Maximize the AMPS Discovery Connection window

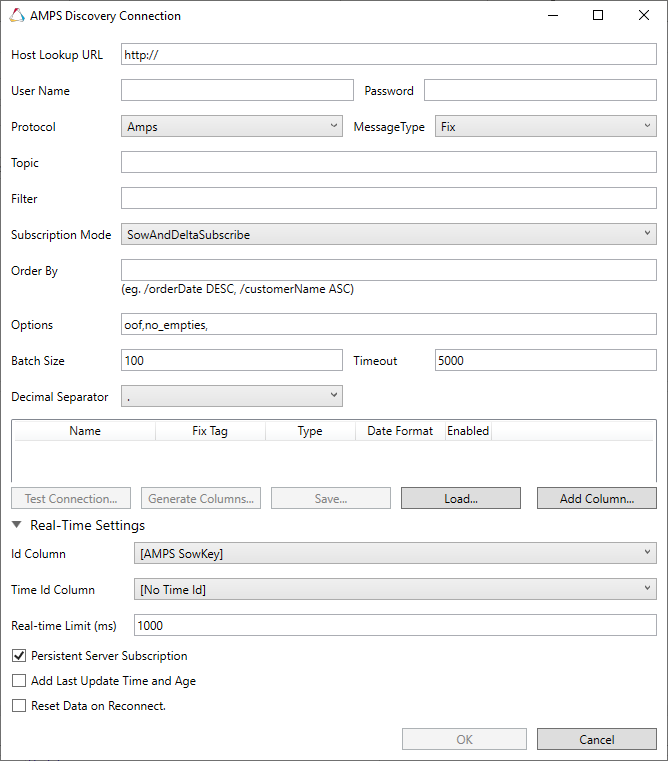point(598,16)
